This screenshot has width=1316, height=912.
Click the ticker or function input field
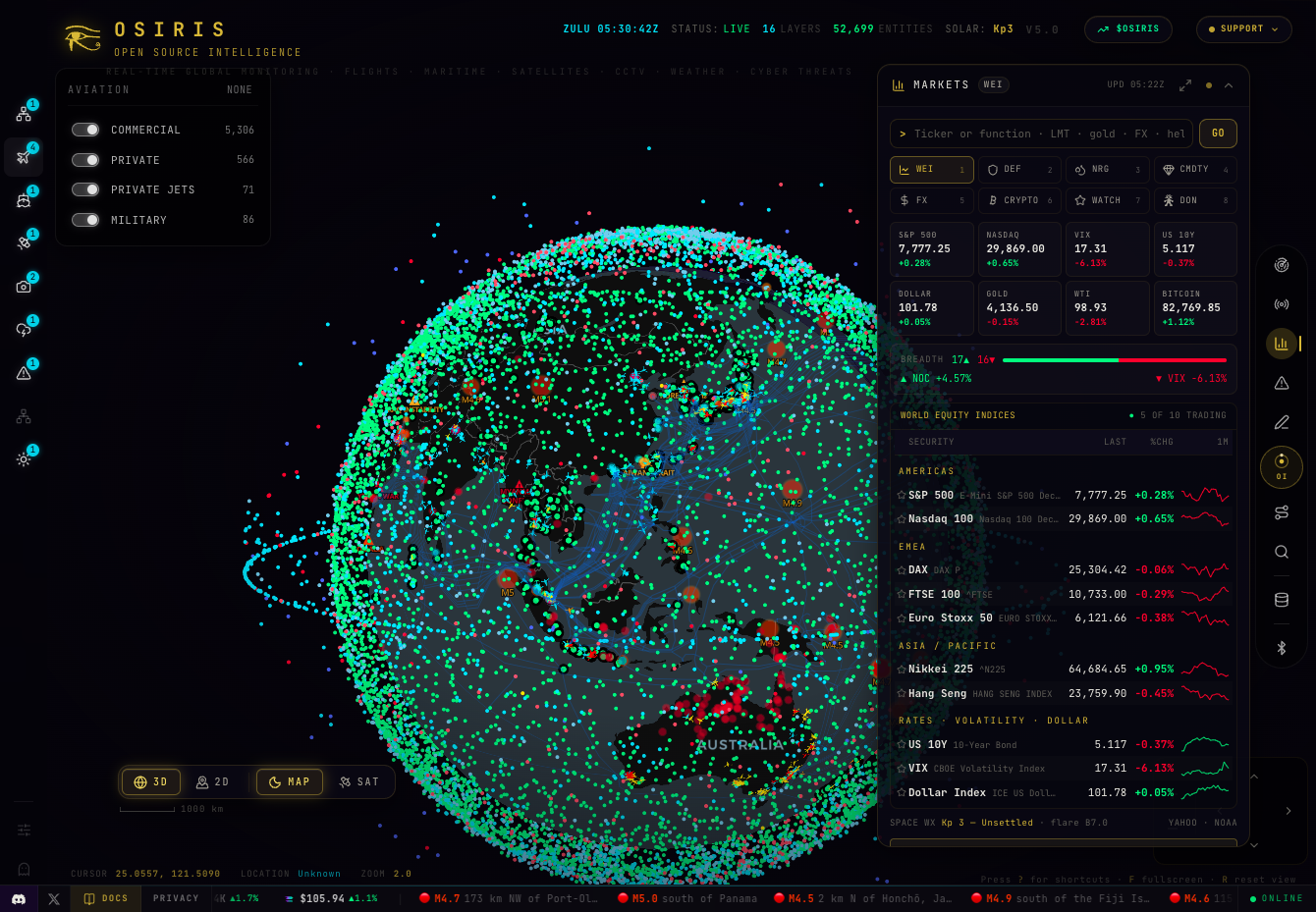[1041, 134]
